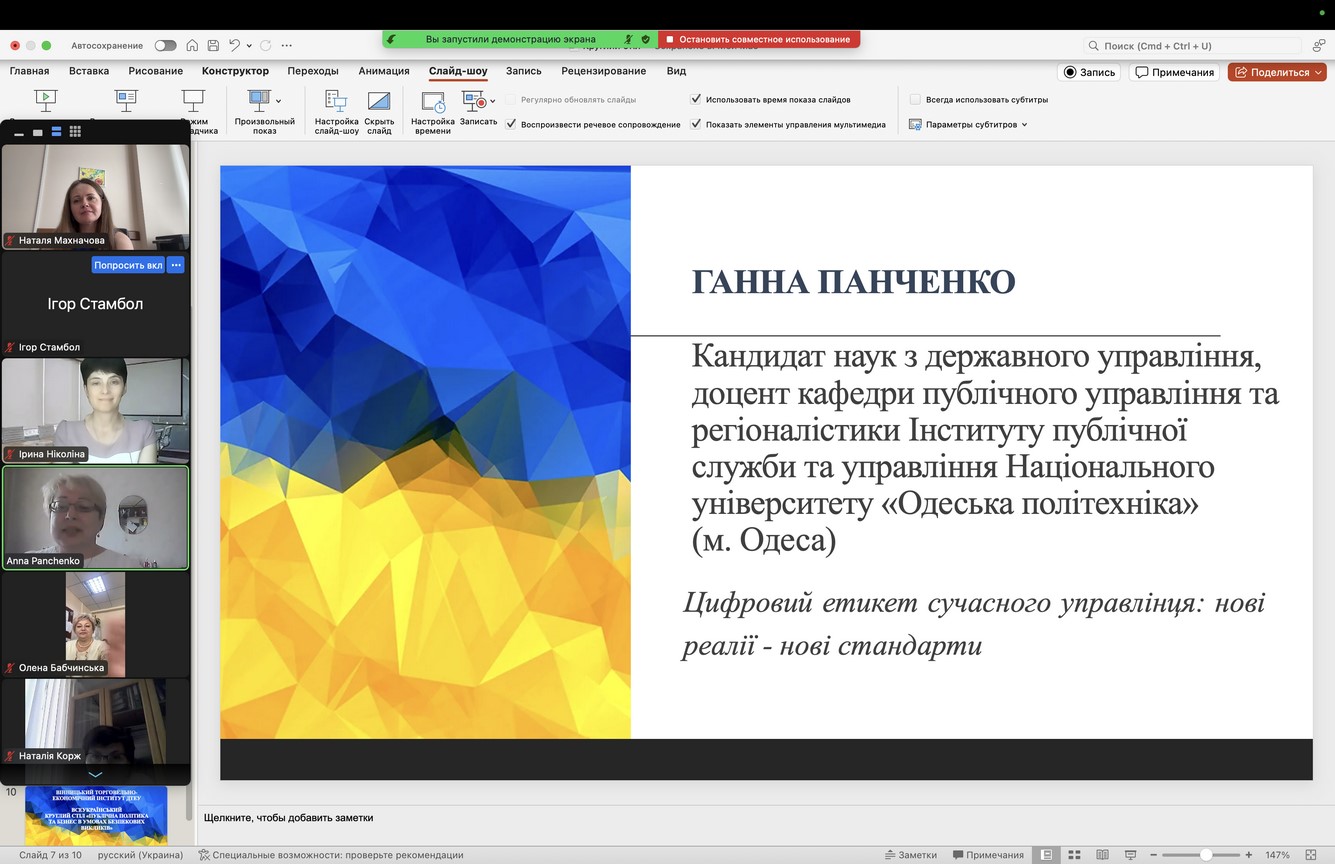Image resolution: width=1335 pixels, height=864 pixels.
Task: Switch to the Анимация ribbon tab
Action: click(x=384, y=71)
